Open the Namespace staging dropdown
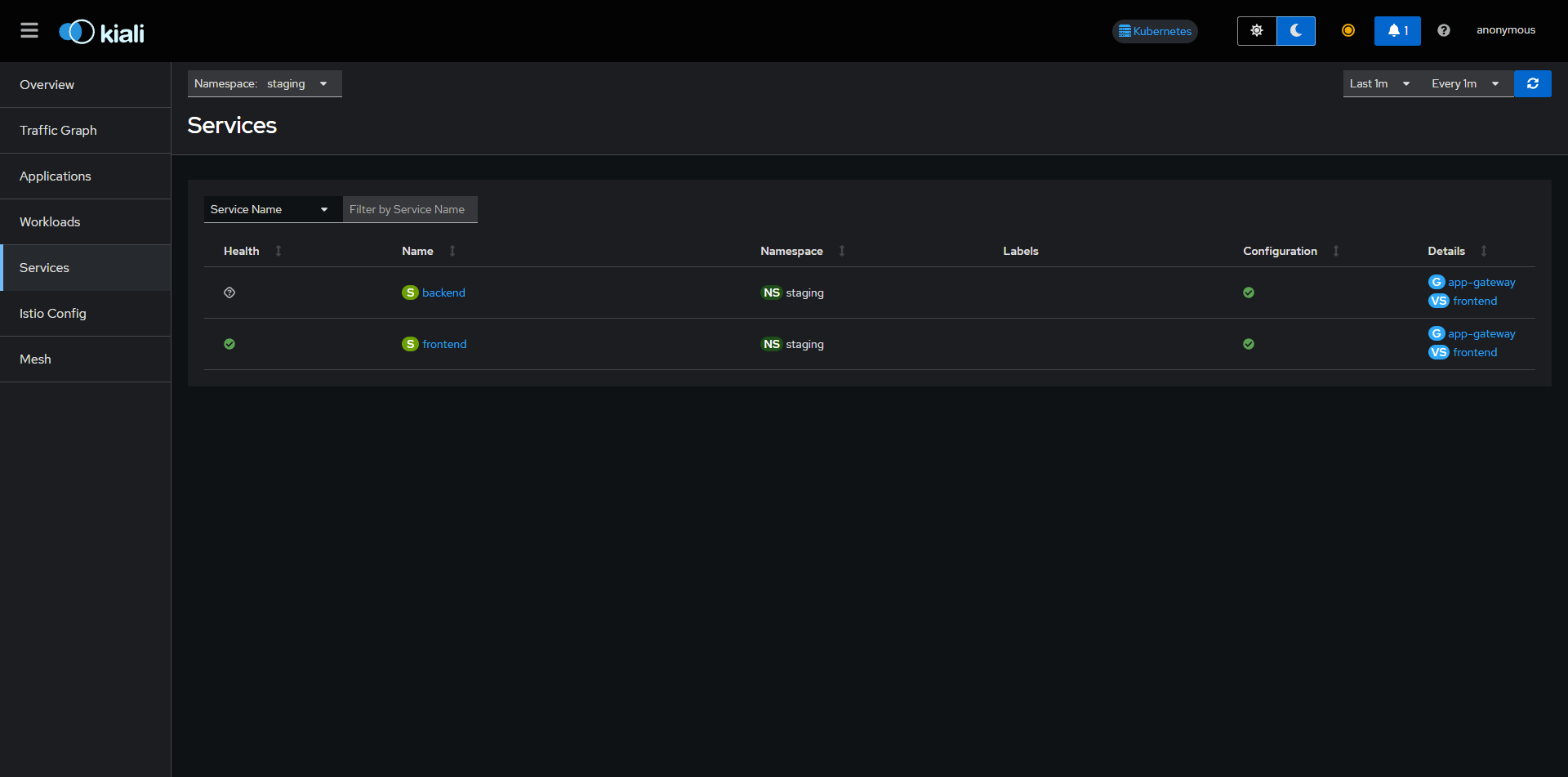The width and height of the screenshot is (1568, 777). (x=265, y=83)
